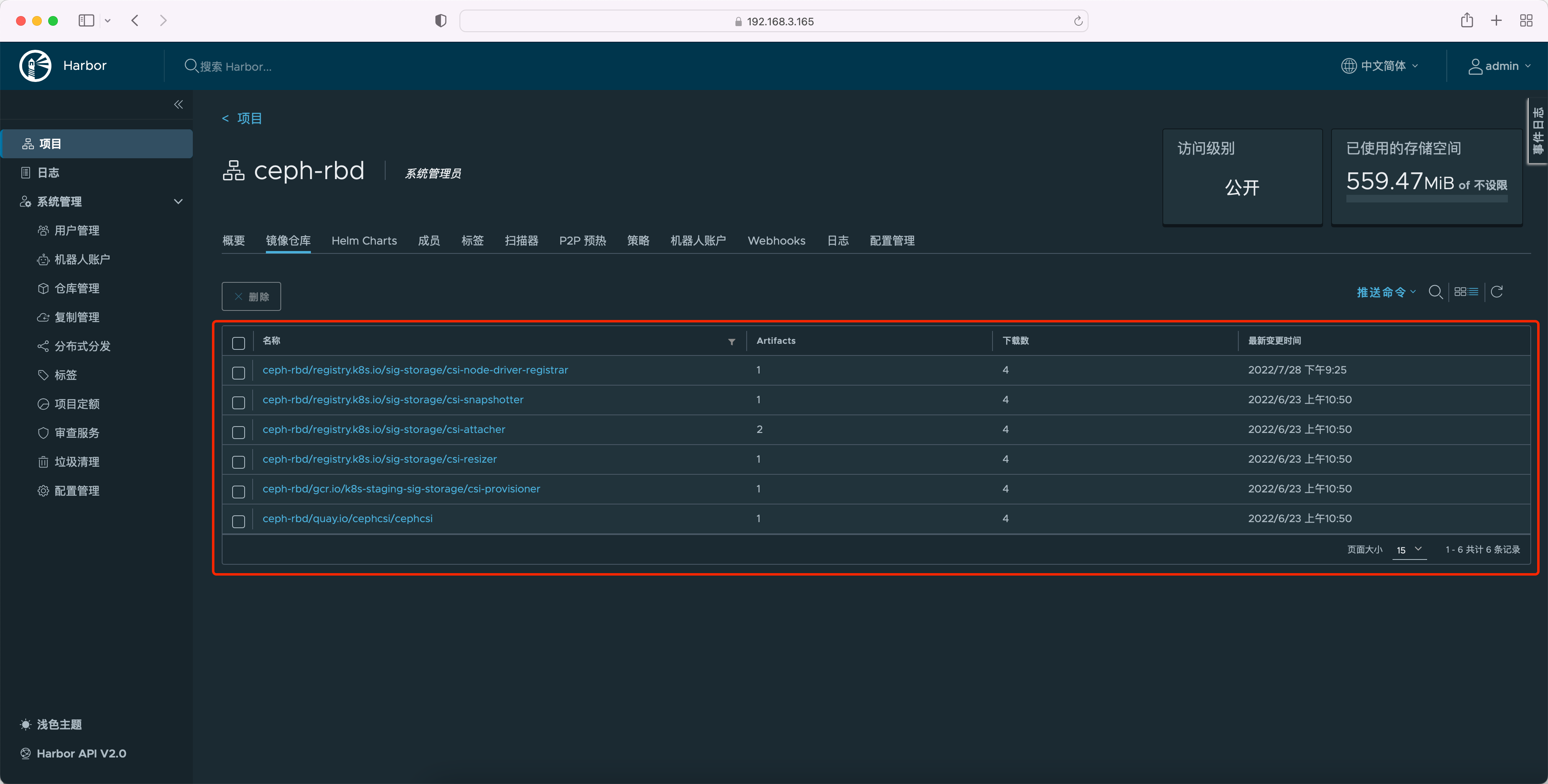
Task: Open the 机器人账户 project tab
Action: tap(698, 240)
